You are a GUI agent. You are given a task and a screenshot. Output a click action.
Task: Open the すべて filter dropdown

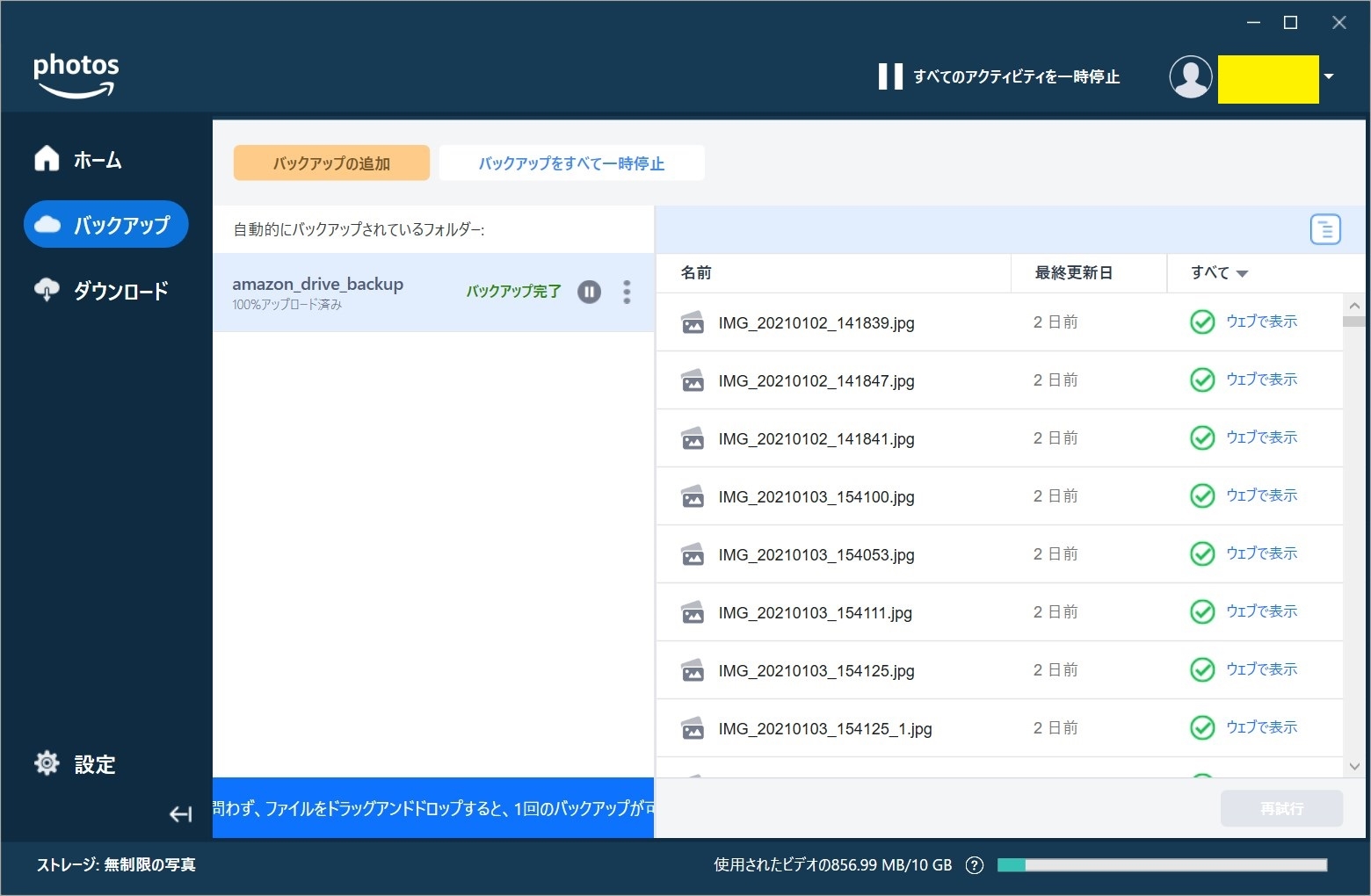[x=1219, y=273]
